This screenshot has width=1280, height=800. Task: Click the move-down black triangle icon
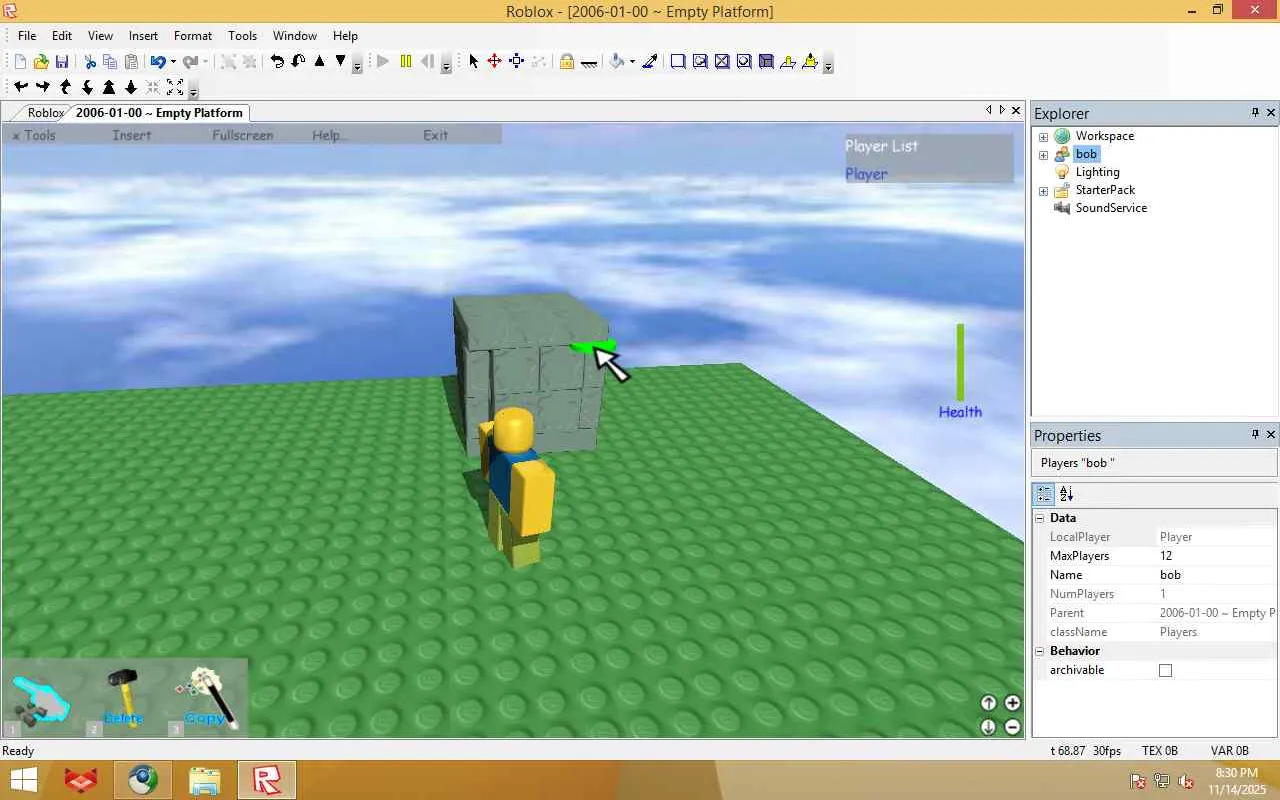click(x=341, y=62)
